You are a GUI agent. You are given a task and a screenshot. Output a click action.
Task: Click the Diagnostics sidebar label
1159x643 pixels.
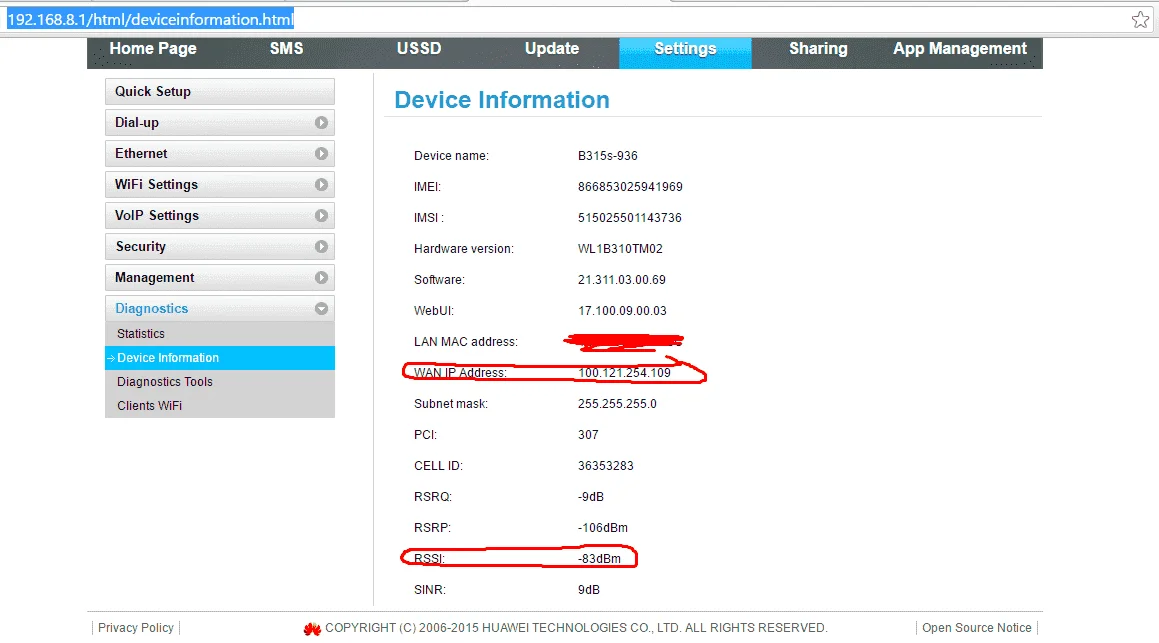click(x=152, y=309)
